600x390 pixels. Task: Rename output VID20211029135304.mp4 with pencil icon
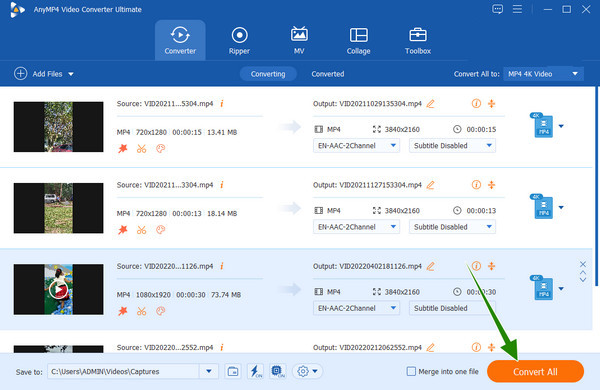click(x=430, y=103)
